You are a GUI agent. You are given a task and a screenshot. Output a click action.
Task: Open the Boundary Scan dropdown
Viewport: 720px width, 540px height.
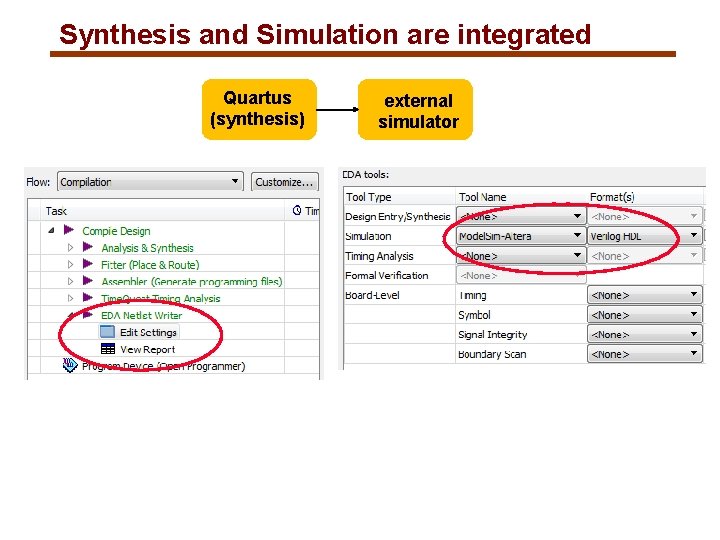pyautogui.click(x=645, y=354)
